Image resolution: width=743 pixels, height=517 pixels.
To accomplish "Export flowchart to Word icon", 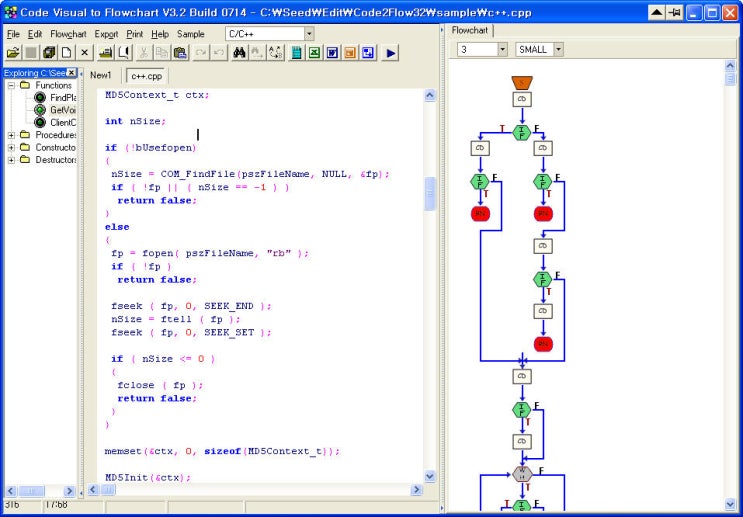I will tap(332, 53).
